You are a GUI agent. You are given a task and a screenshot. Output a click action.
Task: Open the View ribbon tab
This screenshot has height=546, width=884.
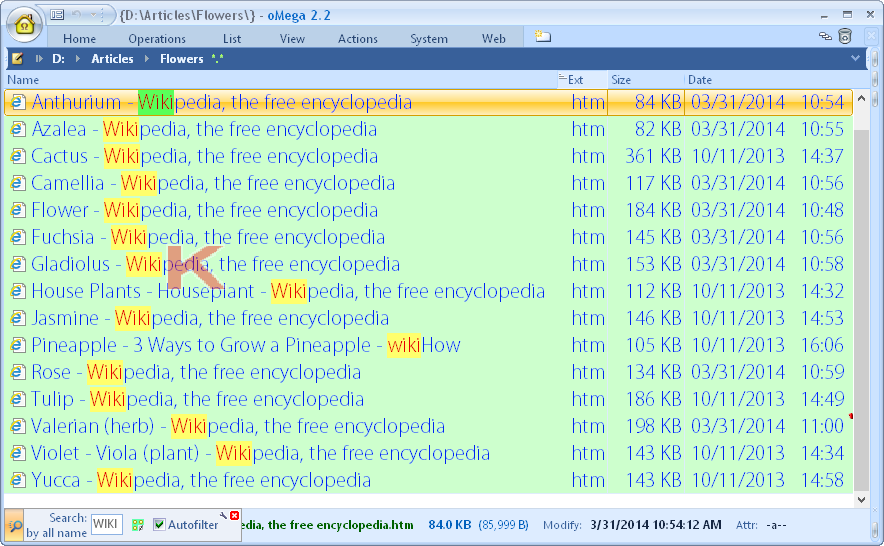292,39
